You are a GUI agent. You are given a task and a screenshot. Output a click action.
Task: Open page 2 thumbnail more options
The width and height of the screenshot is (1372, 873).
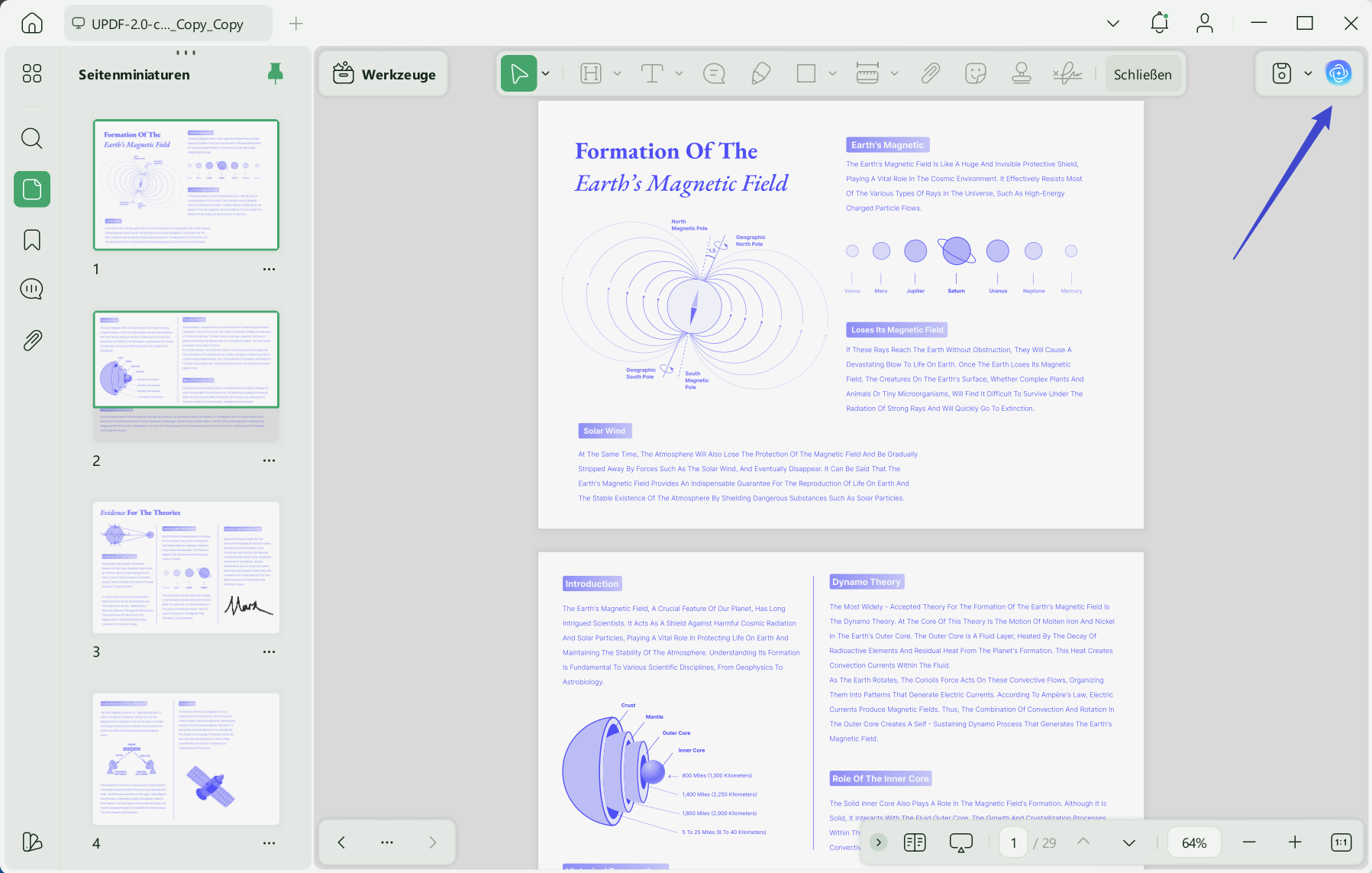coord(269,461)
